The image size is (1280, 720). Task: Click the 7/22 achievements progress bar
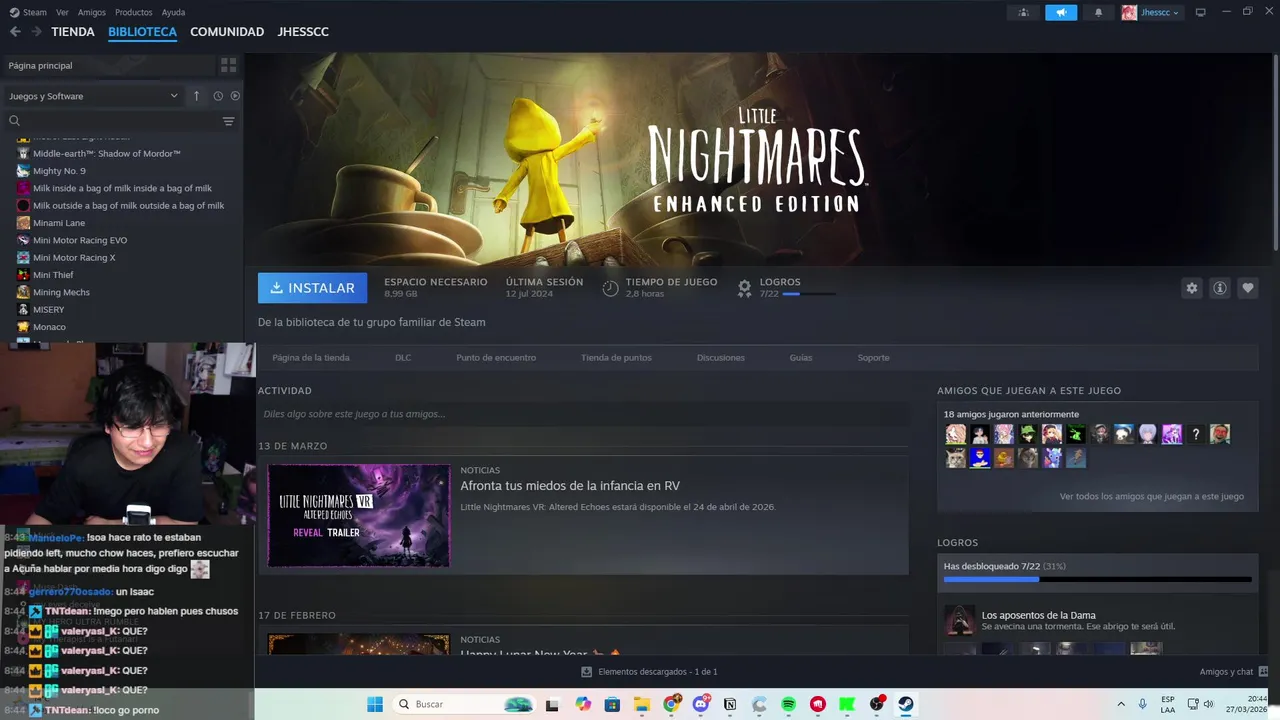(1097, 579)
